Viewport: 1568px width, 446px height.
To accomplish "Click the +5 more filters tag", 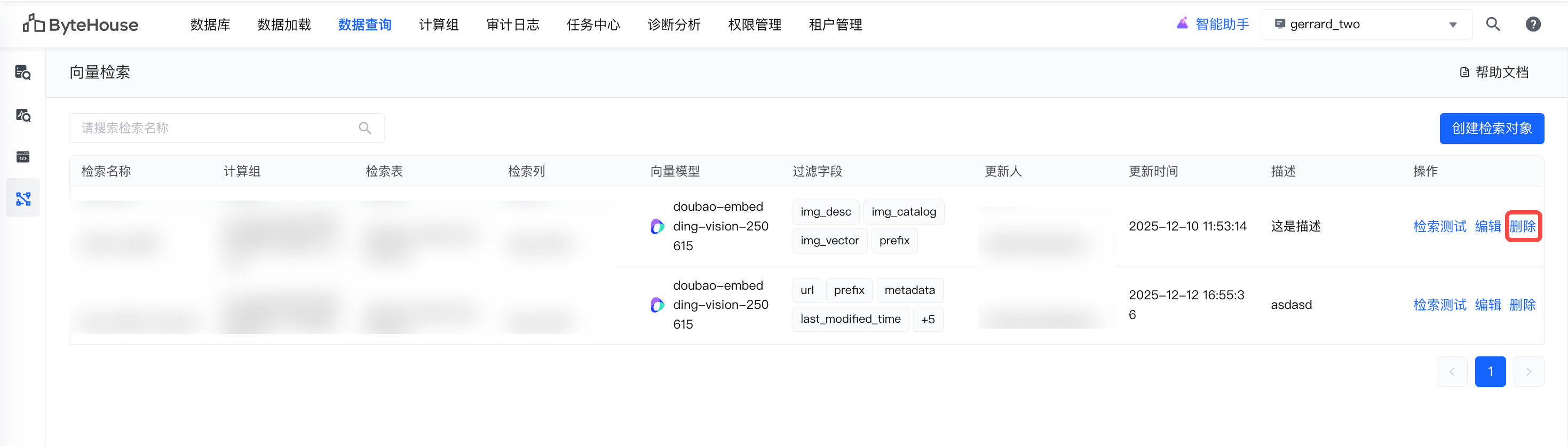I will [x=928, y=319].
